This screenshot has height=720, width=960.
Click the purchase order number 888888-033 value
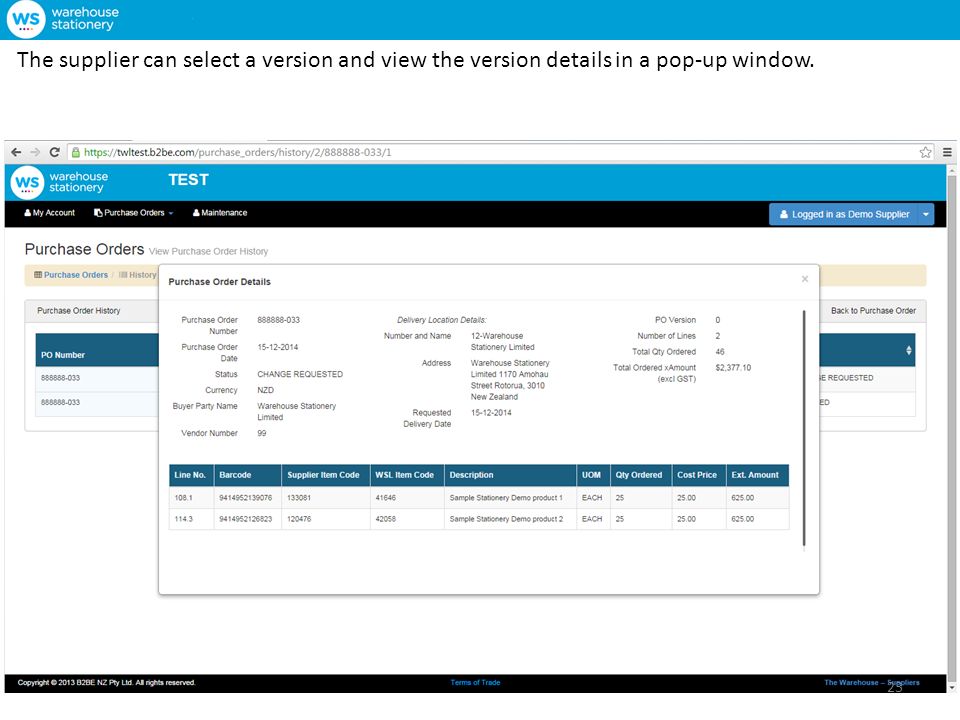[x=279, y=320]
